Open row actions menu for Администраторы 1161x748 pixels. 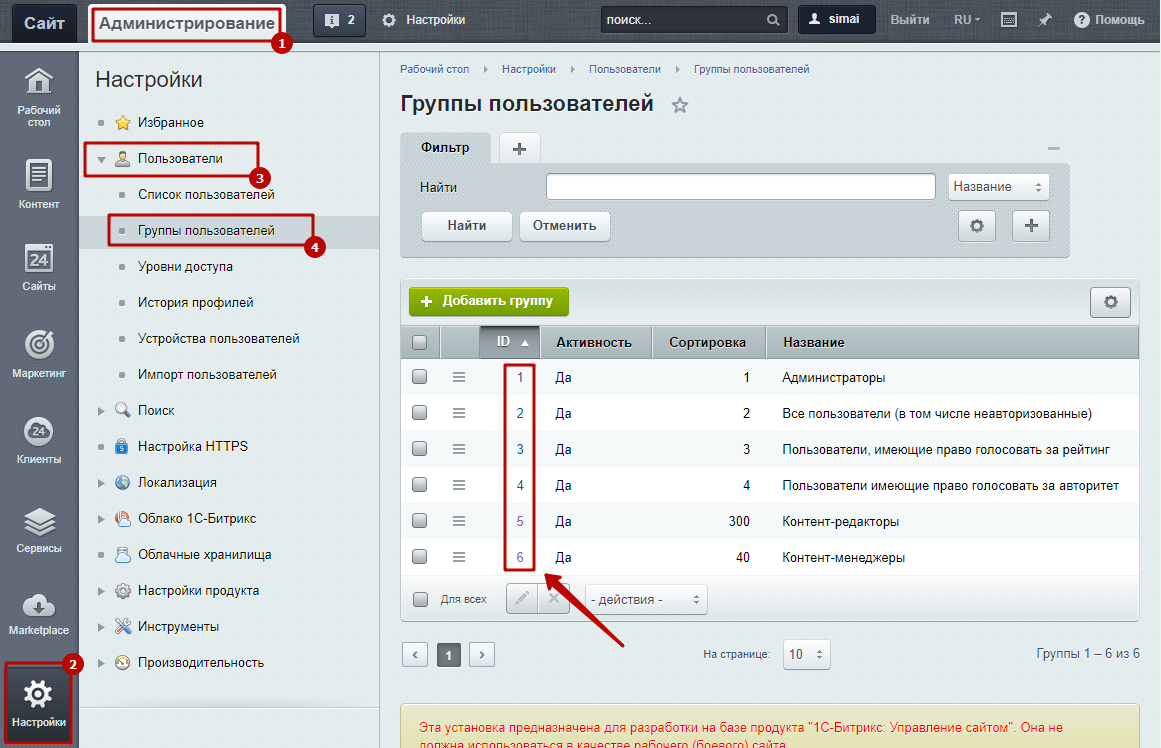(x=459, y=377)
